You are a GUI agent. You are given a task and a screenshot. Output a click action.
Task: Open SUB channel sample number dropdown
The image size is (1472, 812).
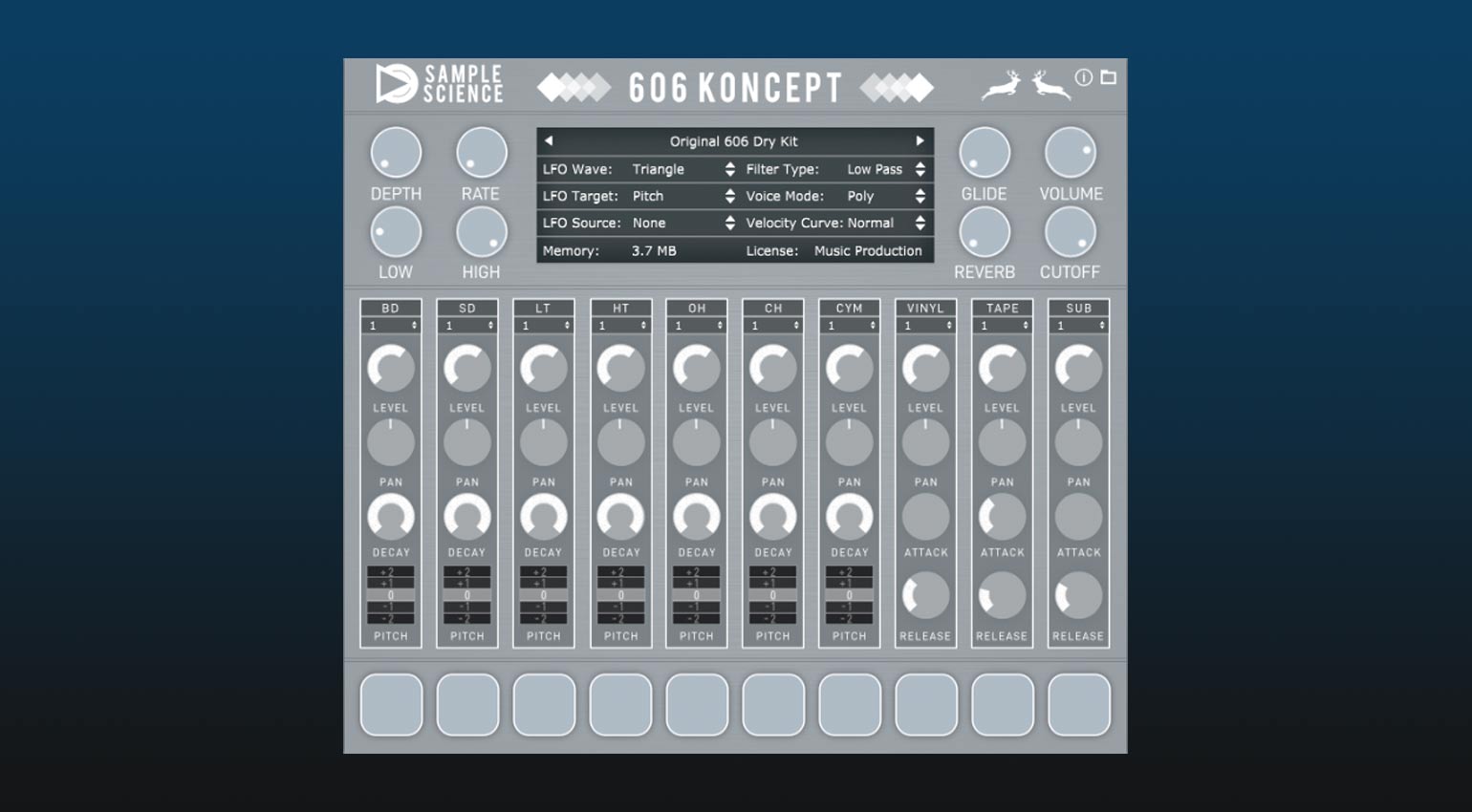[1079, 326]
